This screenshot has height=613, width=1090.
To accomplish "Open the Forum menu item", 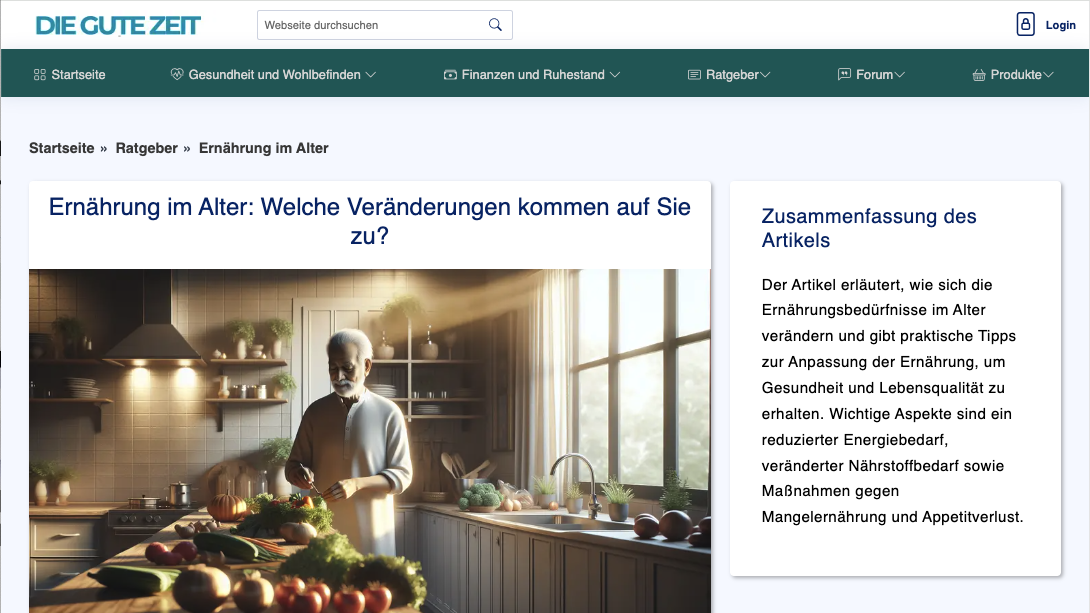I will [875, 73].
